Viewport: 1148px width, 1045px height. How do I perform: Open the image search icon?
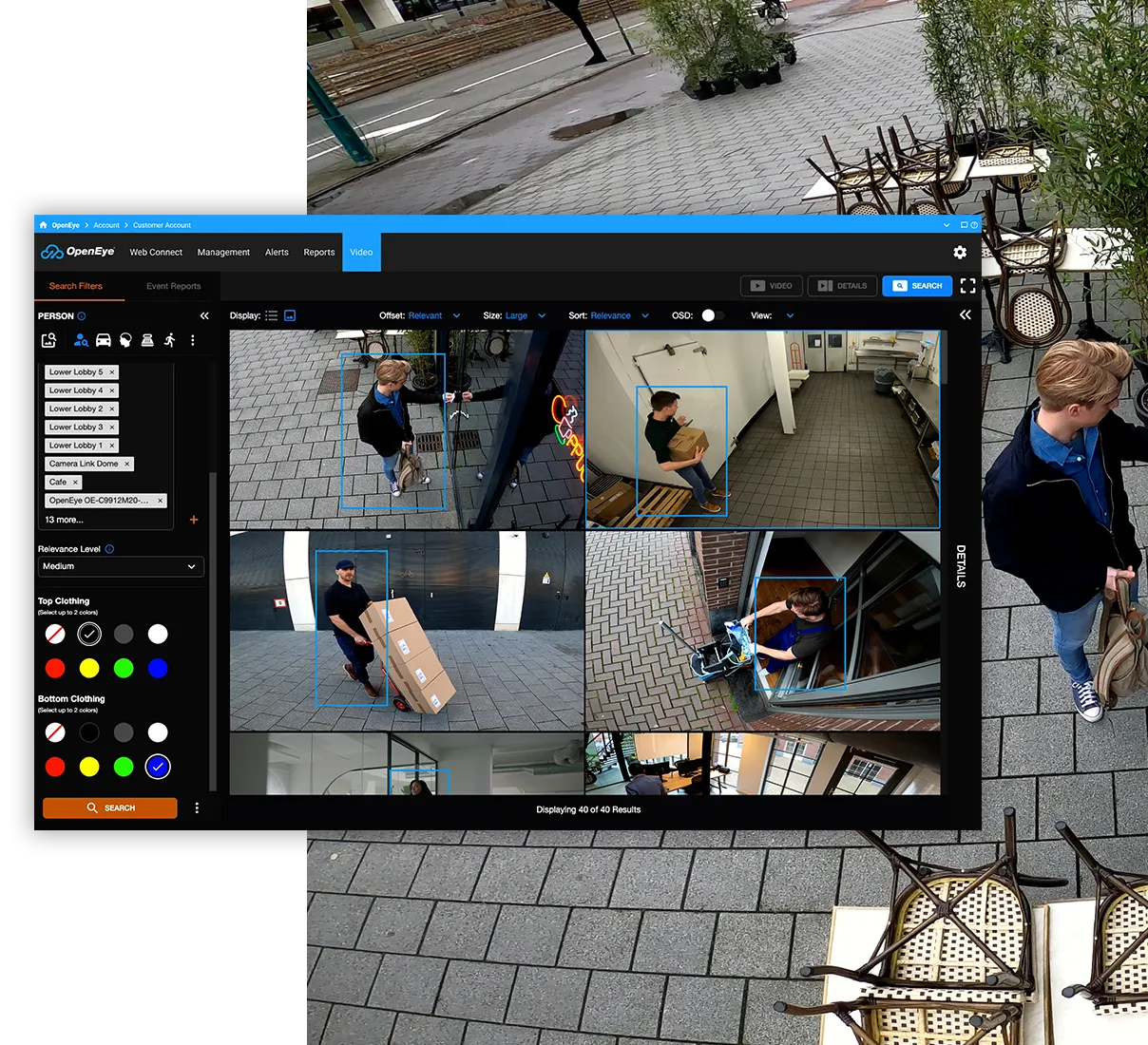point(49,340)
